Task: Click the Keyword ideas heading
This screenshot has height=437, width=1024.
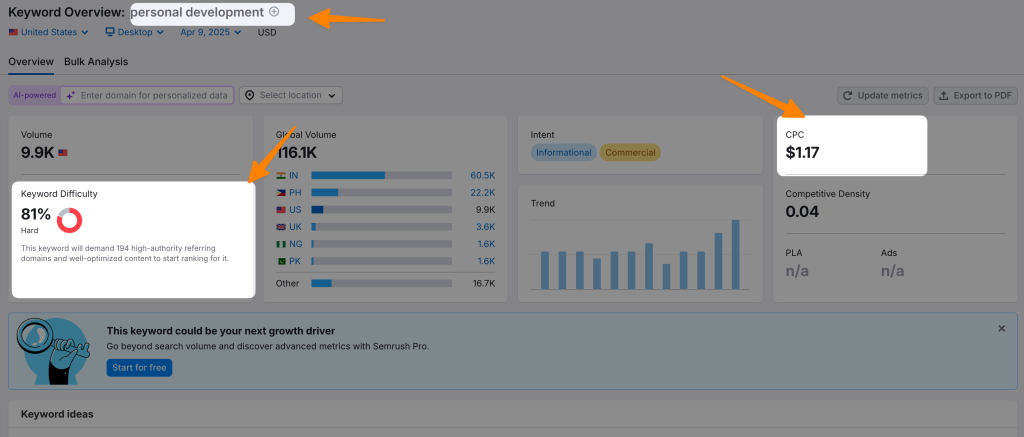Action: pyautogui.click(x=57, y=414)
